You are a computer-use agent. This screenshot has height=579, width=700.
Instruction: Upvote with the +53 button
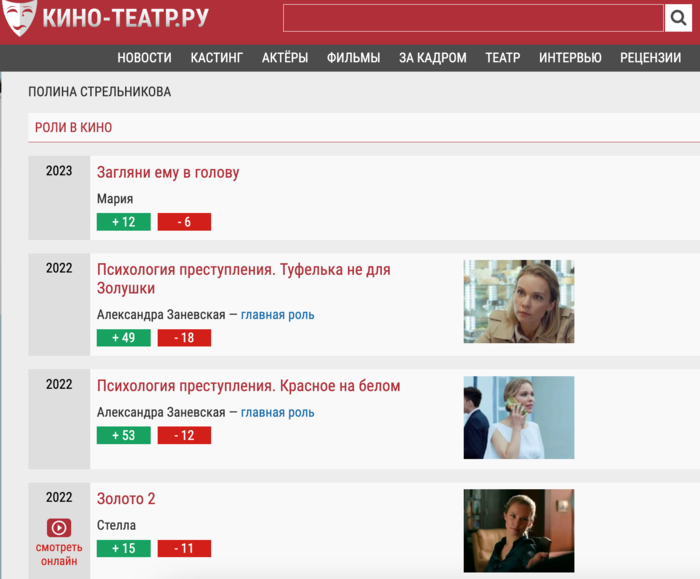pyautogui.click(x=124, y=435)
